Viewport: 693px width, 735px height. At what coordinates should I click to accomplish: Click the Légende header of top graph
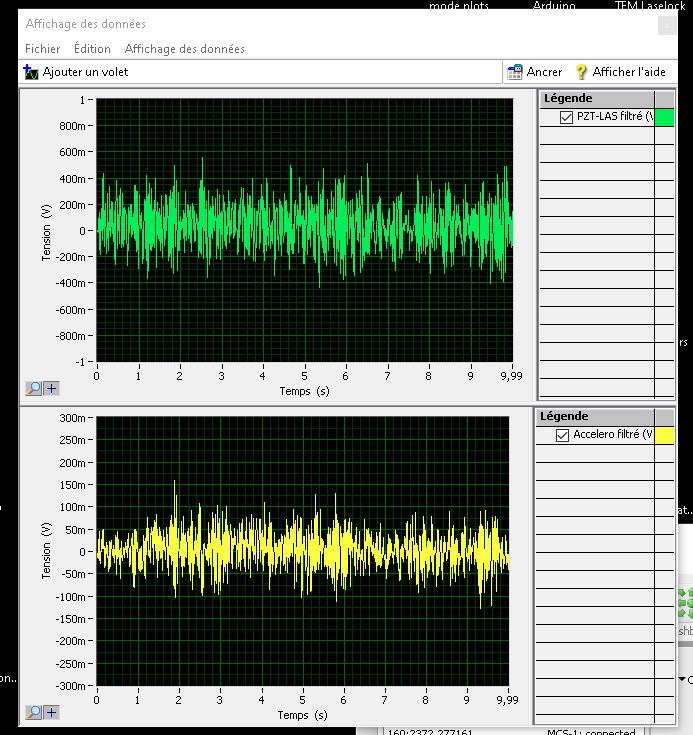pyautogui.click(x=568, y=98)
